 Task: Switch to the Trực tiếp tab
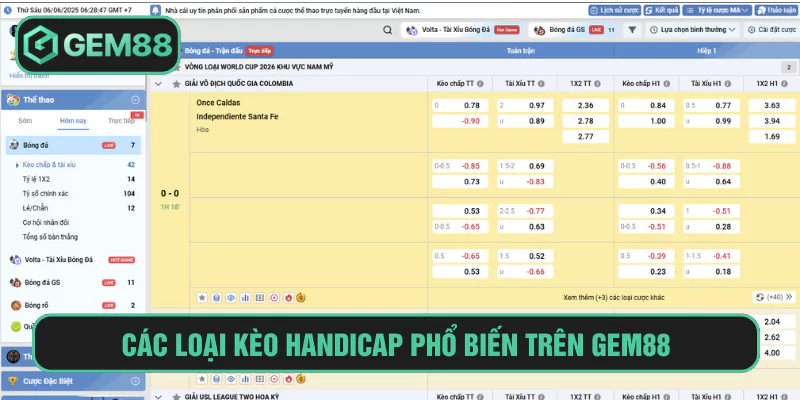pyautogui.click(x=121, y=121)
